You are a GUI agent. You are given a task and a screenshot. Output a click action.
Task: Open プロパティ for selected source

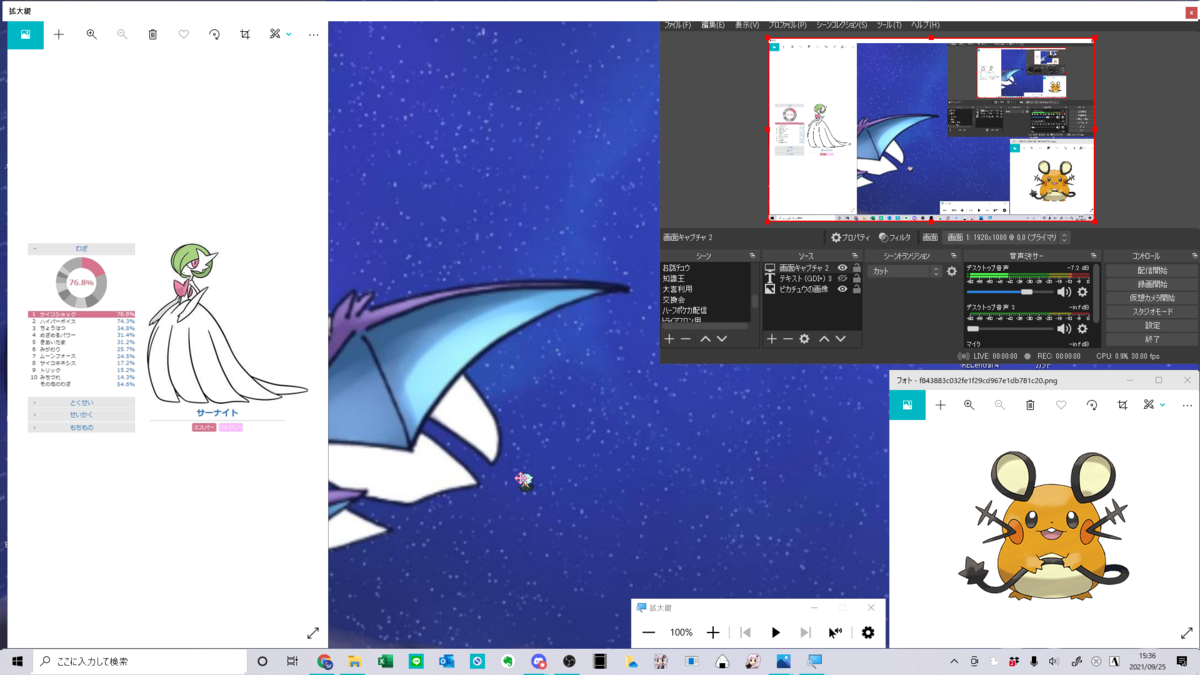tap(850, 238)
